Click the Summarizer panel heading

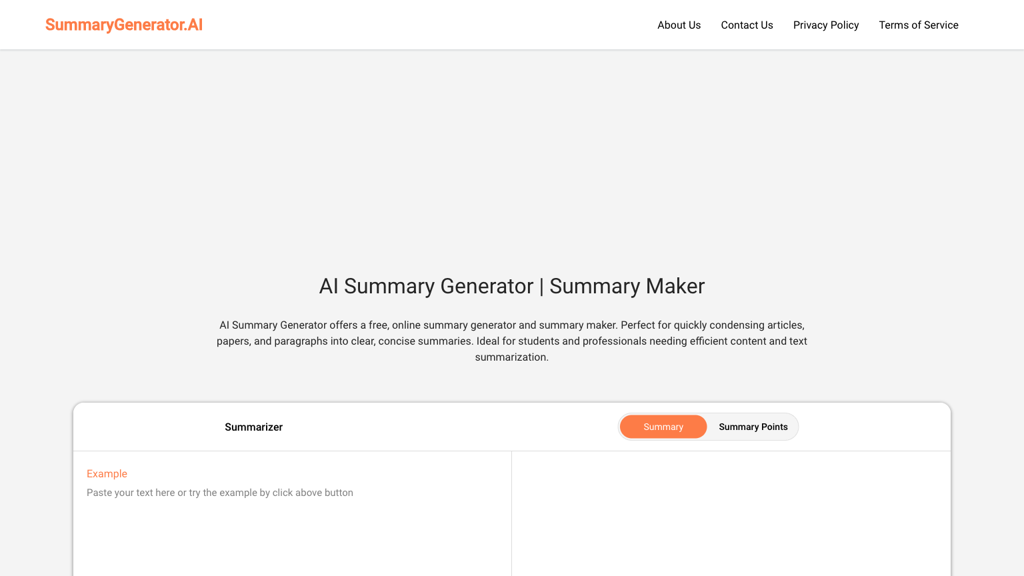253,426
